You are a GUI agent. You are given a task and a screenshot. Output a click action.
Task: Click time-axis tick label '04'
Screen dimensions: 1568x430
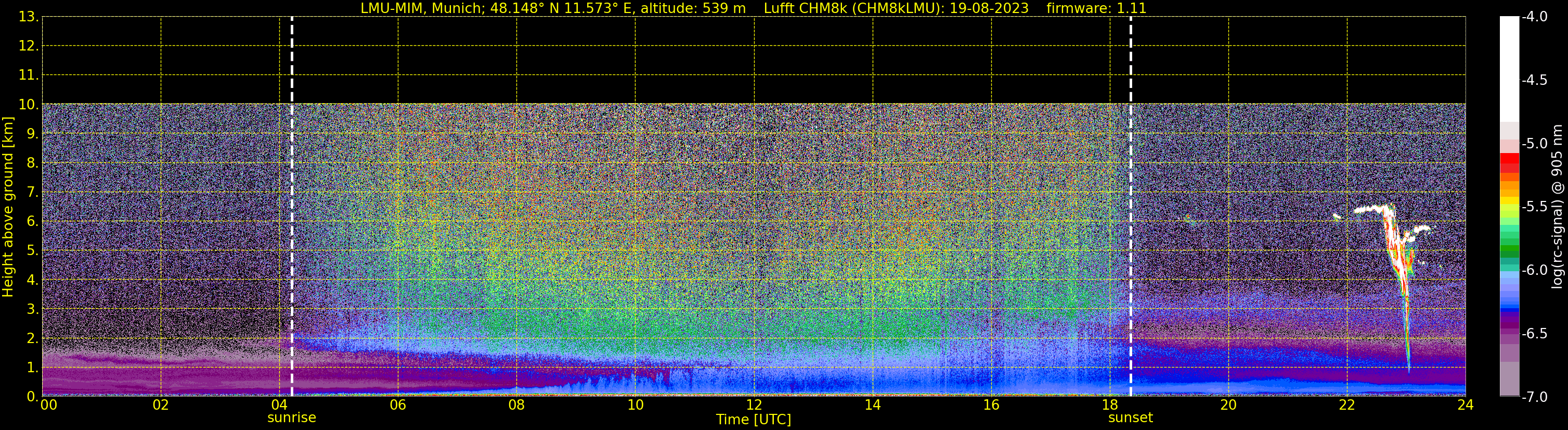[x=279, y=405]
